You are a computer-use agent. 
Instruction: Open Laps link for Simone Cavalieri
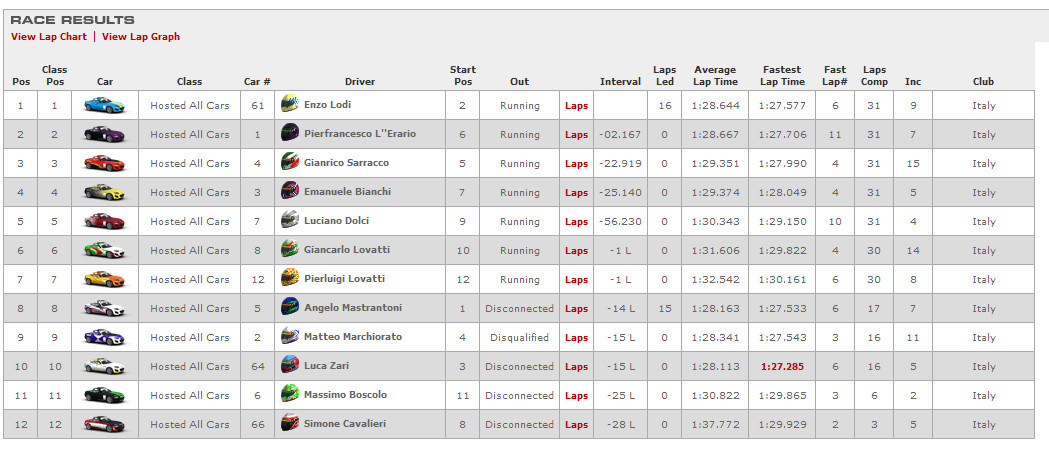[x=576, y=425]
